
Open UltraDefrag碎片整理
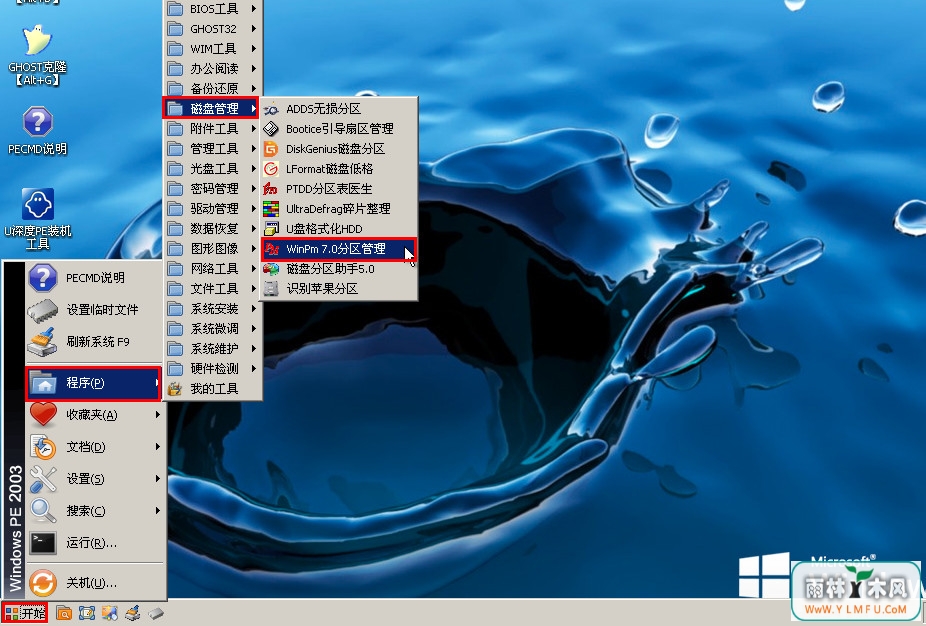click(339, 209)
